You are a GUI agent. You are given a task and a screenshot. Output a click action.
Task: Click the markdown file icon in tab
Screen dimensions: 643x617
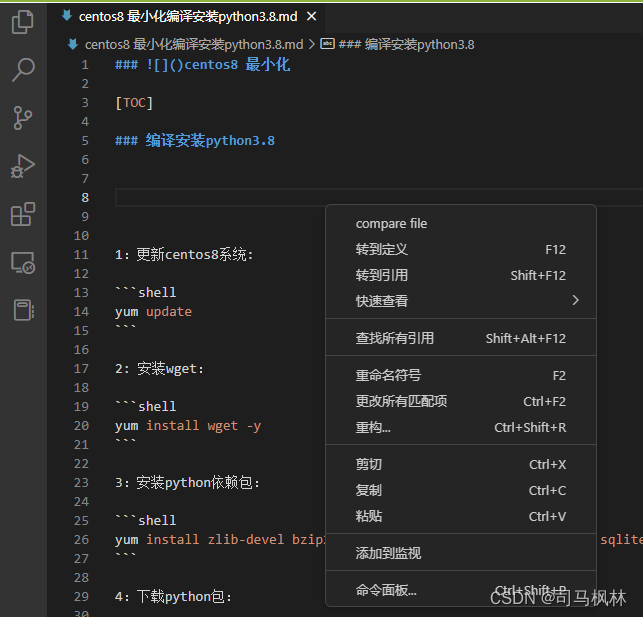coord(66,16)
